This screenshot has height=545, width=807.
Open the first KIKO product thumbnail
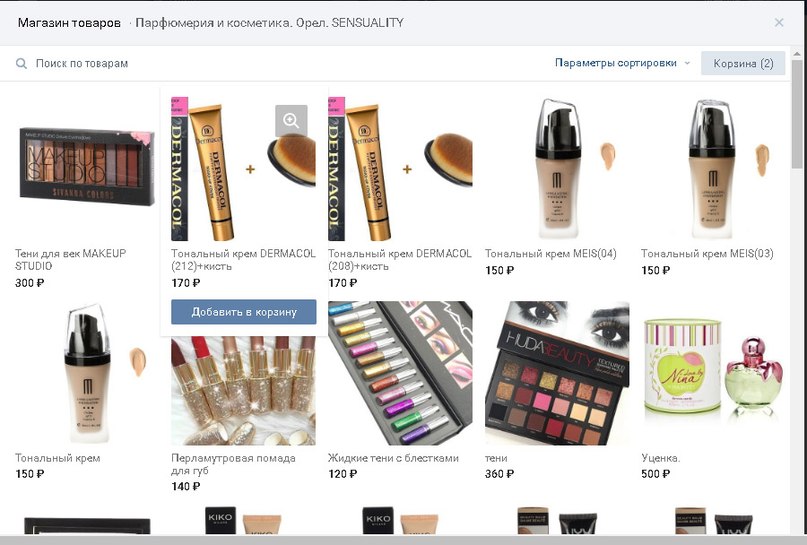(x=243, y=520)
